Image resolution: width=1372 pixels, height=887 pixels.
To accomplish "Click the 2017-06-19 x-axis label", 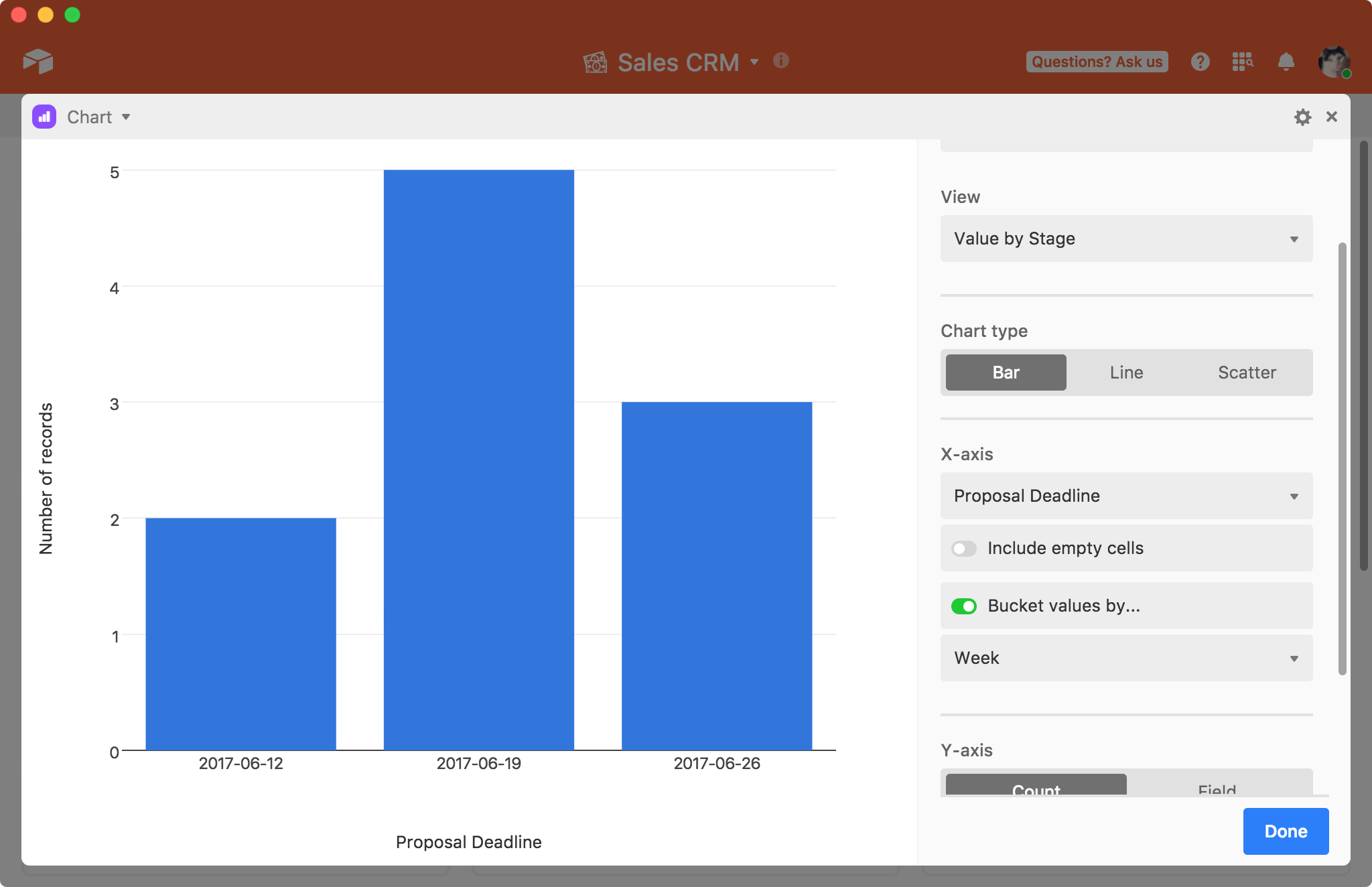I will pyautogui.click(x=478, y=763).
